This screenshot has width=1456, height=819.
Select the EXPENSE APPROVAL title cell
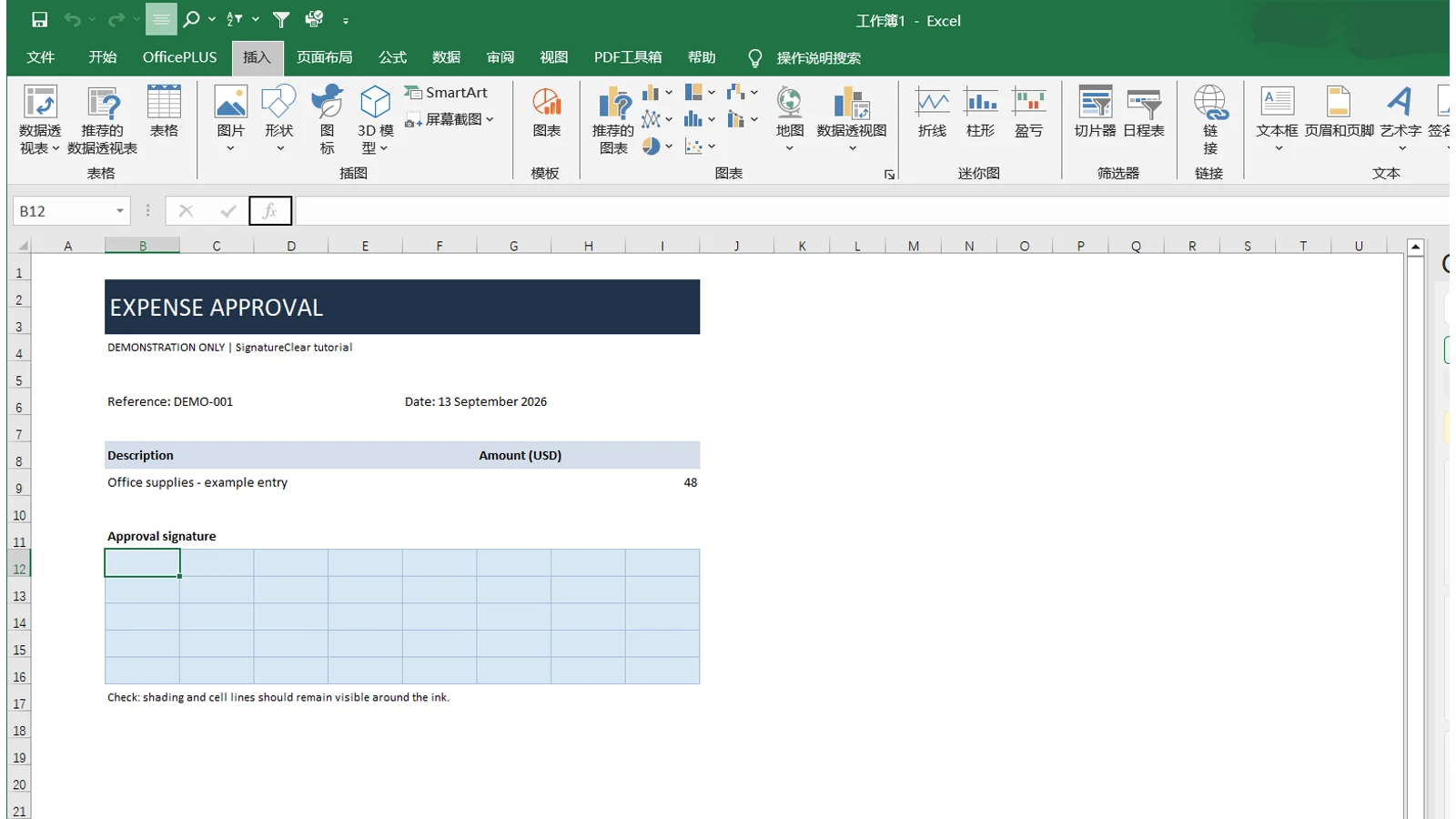tap(402, 307)
